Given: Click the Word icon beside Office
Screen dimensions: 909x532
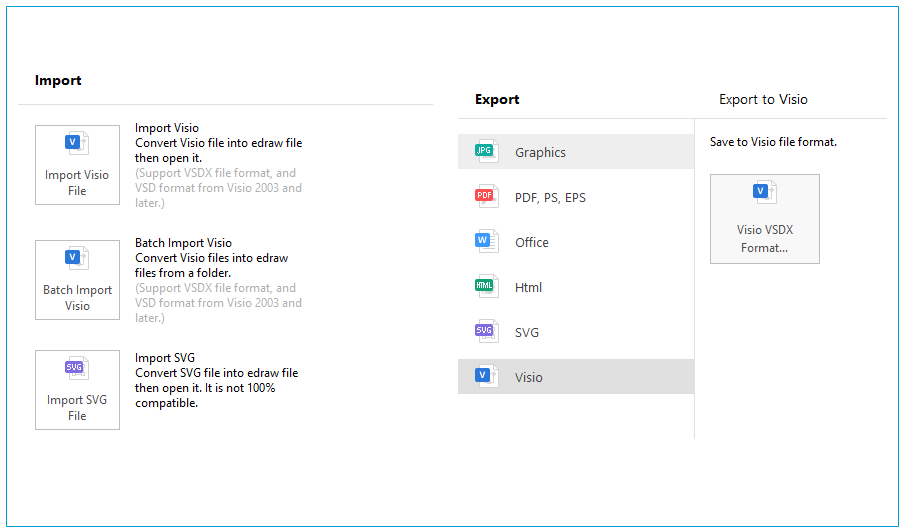Looking at the screenshot, I should coord(486,241).
